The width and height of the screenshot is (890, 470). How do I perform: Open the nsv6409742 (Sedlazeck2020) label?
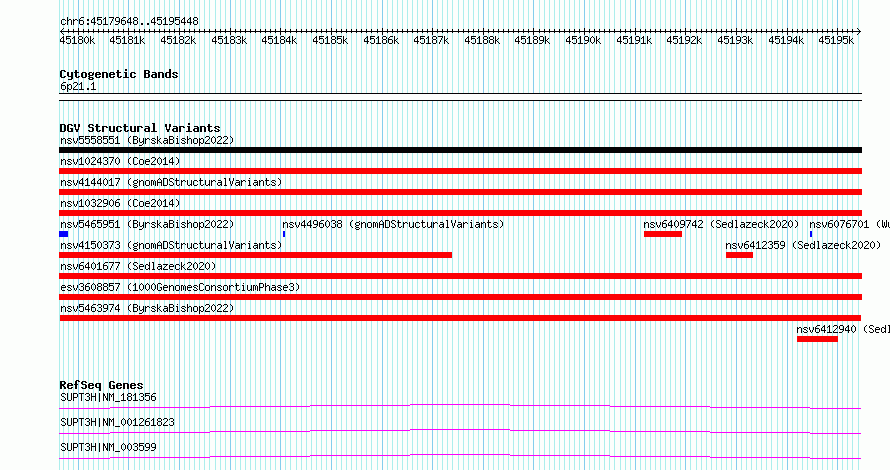tap(721, 224)
